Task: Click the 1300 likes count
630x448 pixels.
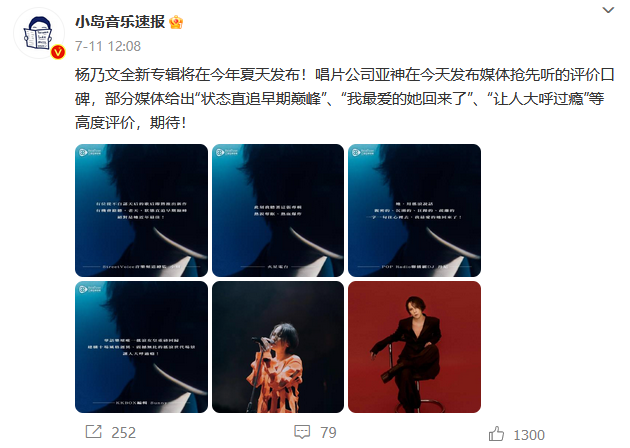Action: (x=529, y=435)
